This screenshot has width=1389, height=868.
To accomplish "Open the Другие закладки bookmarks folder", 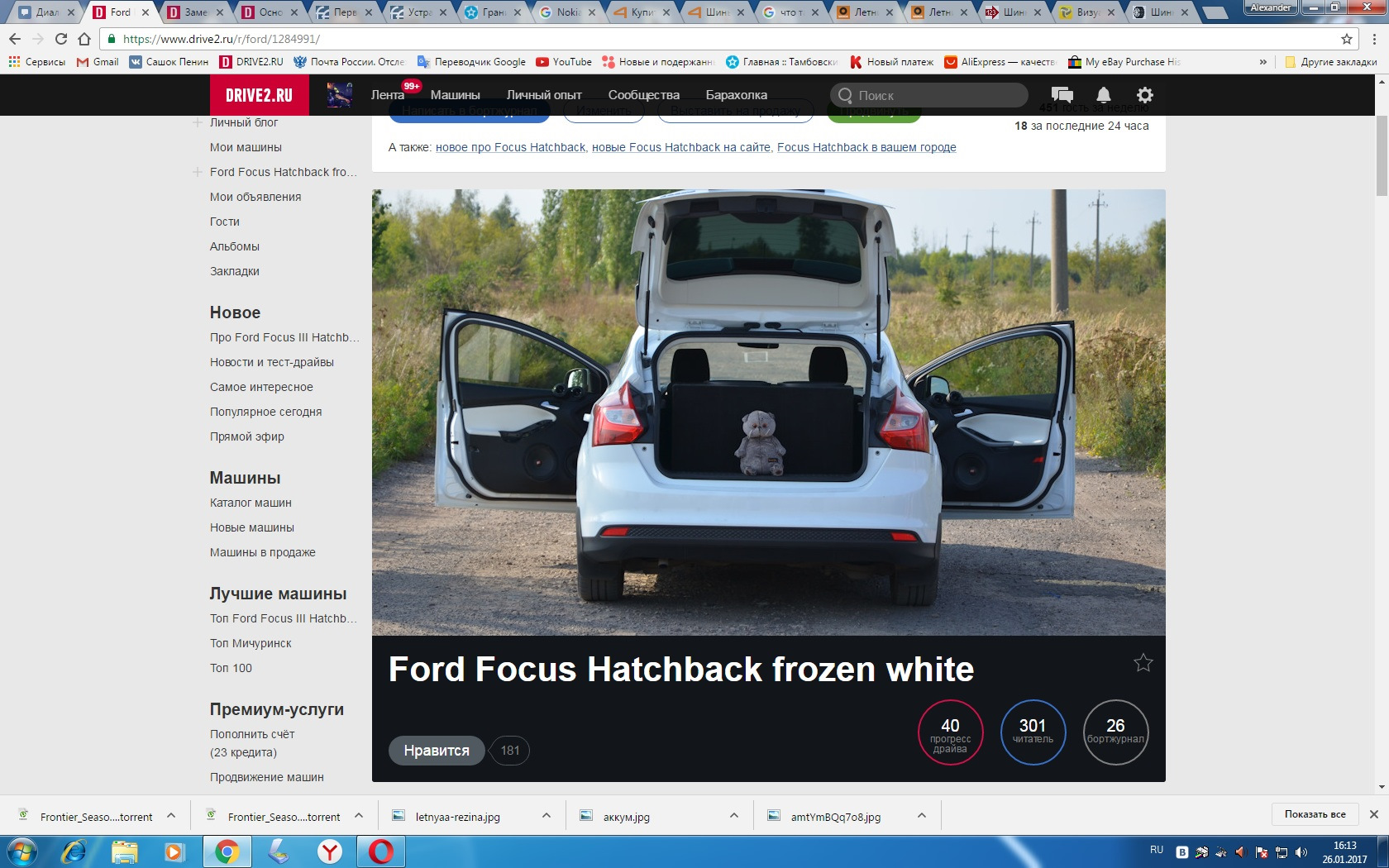I will [1331, 62].
